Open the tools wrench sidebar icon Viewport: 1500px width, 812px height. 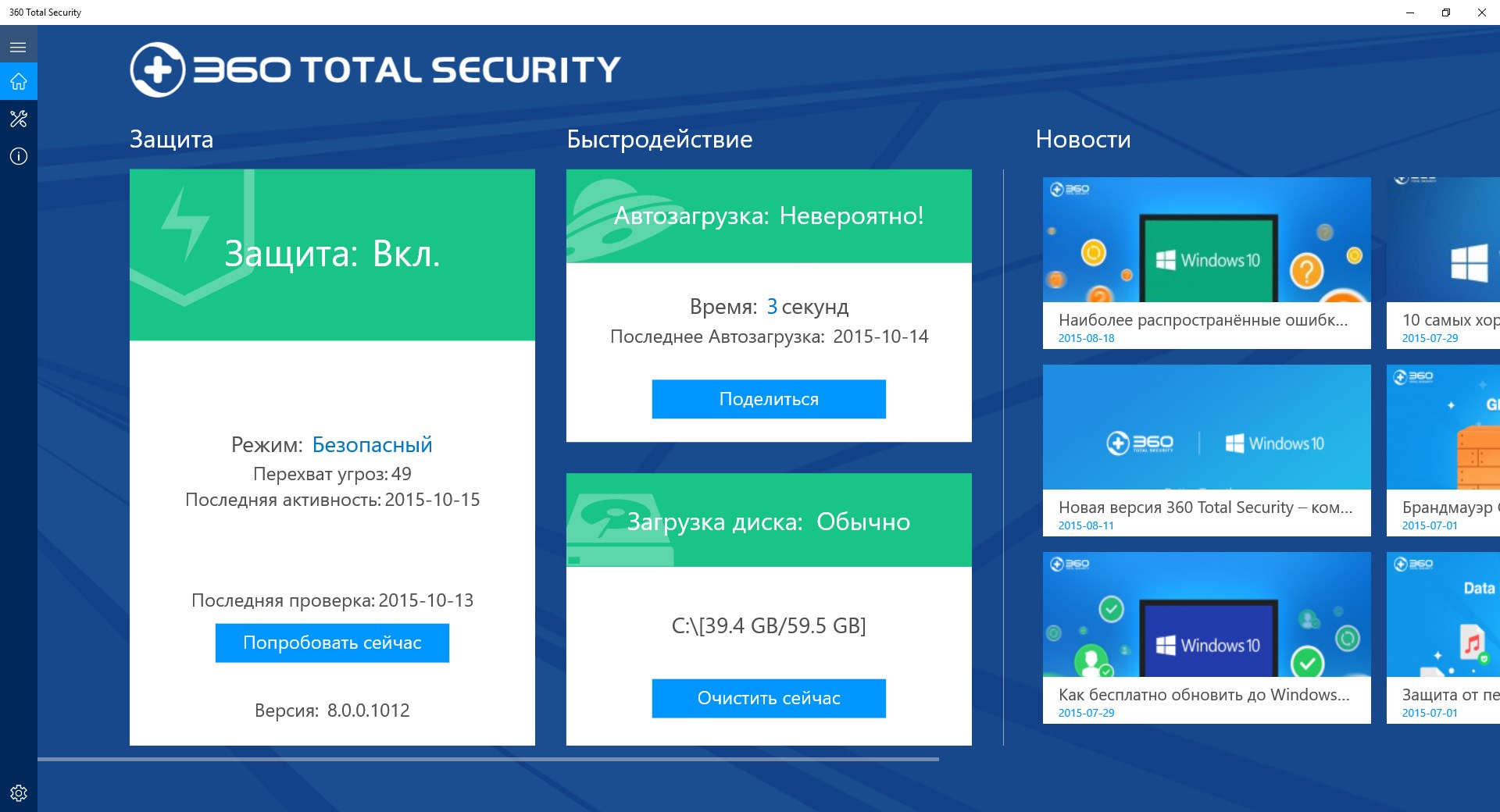point(18,119)
